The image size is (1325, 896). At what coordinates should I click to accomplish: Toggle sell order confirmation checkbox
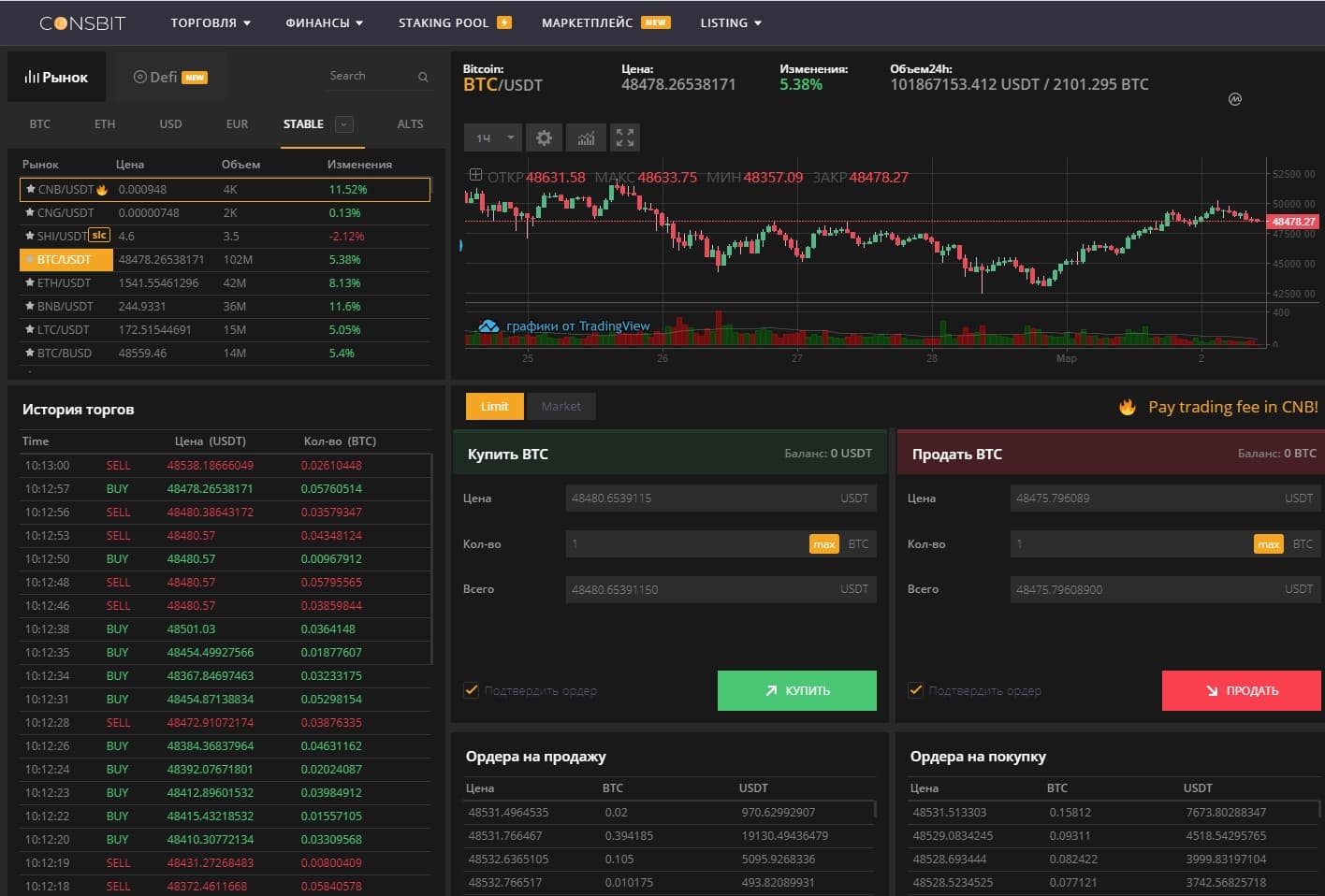[x=916, y=690]
